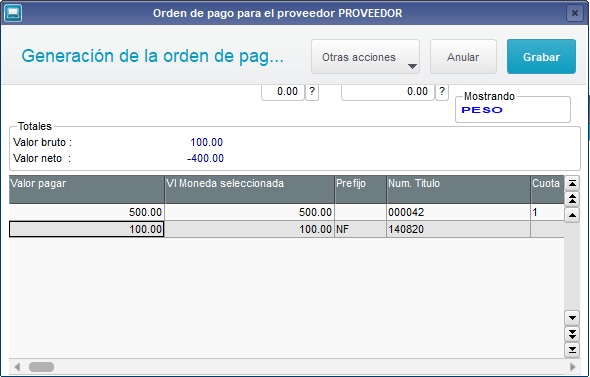Sort by the Valor pagar column header
590x377 pixels.
(x=87, y=189)
